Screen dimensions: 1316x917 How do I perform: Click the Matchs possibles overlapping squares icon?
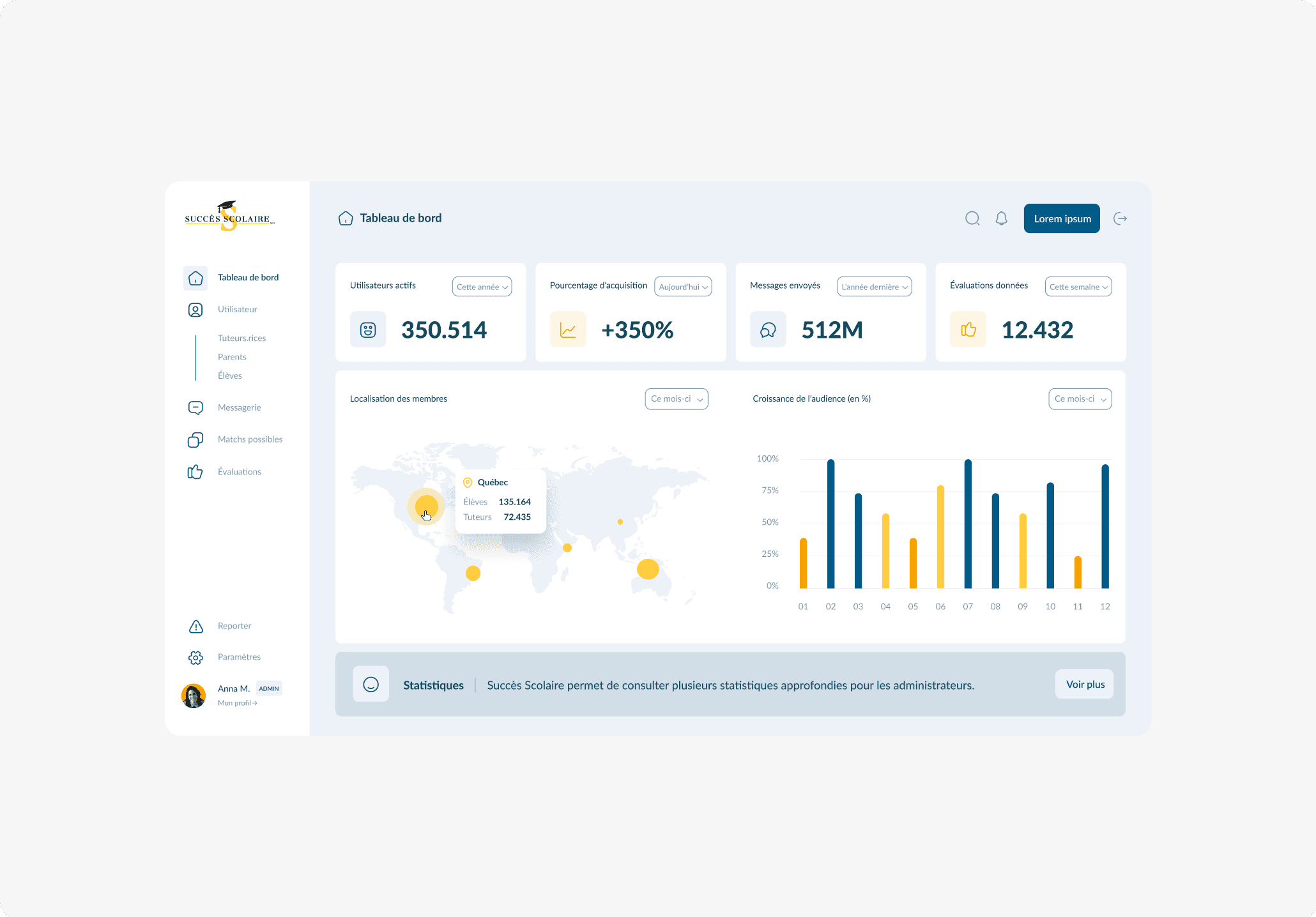195,439
